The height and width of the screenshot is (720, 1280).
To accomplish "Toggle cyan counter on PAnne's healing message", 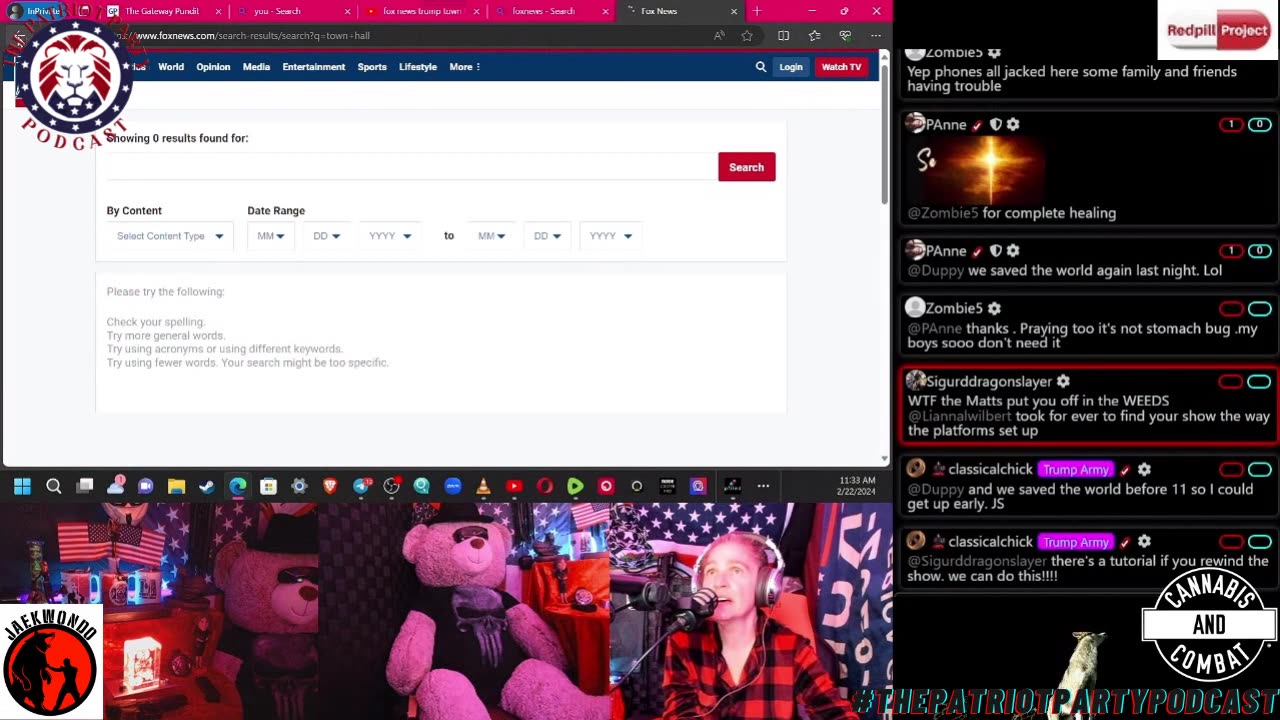I will tap(1259, 125).
